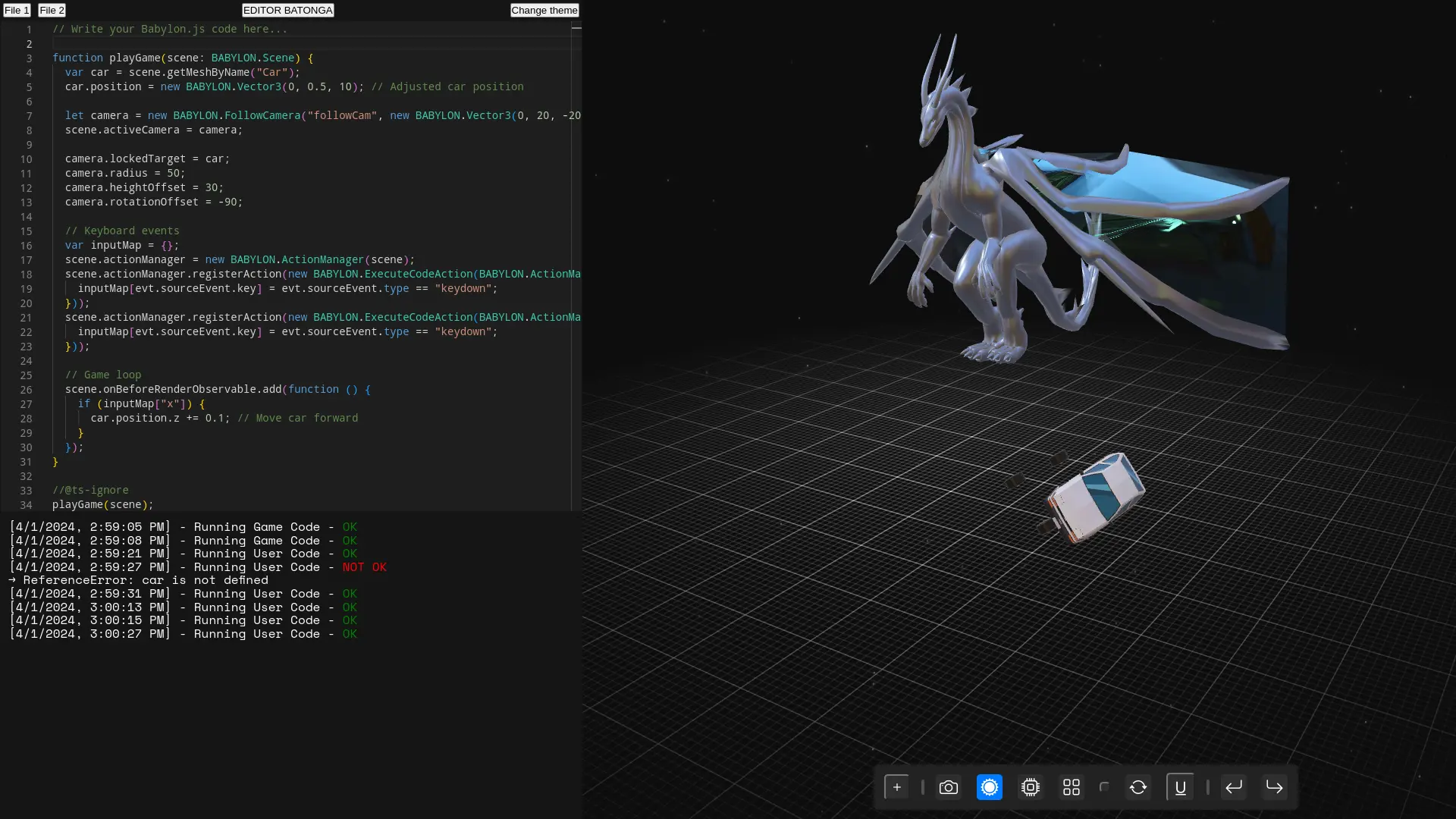
Task: Click the '// Keyboard events' comment
Action: click(122, 231)
